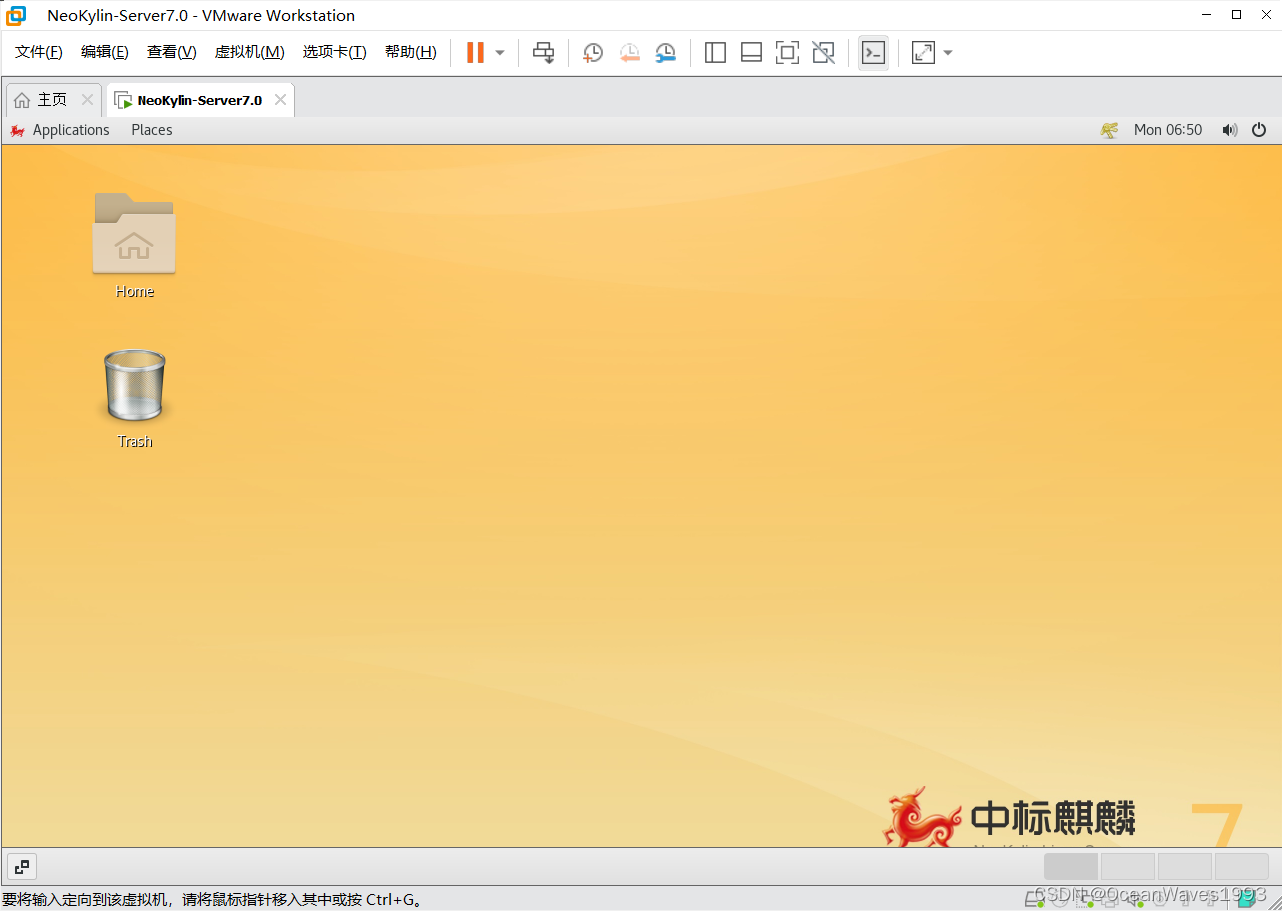Viewport: 1282px width, 911px height.
Task: Open the 编辑(E) menu
Action: click(105, 52)
